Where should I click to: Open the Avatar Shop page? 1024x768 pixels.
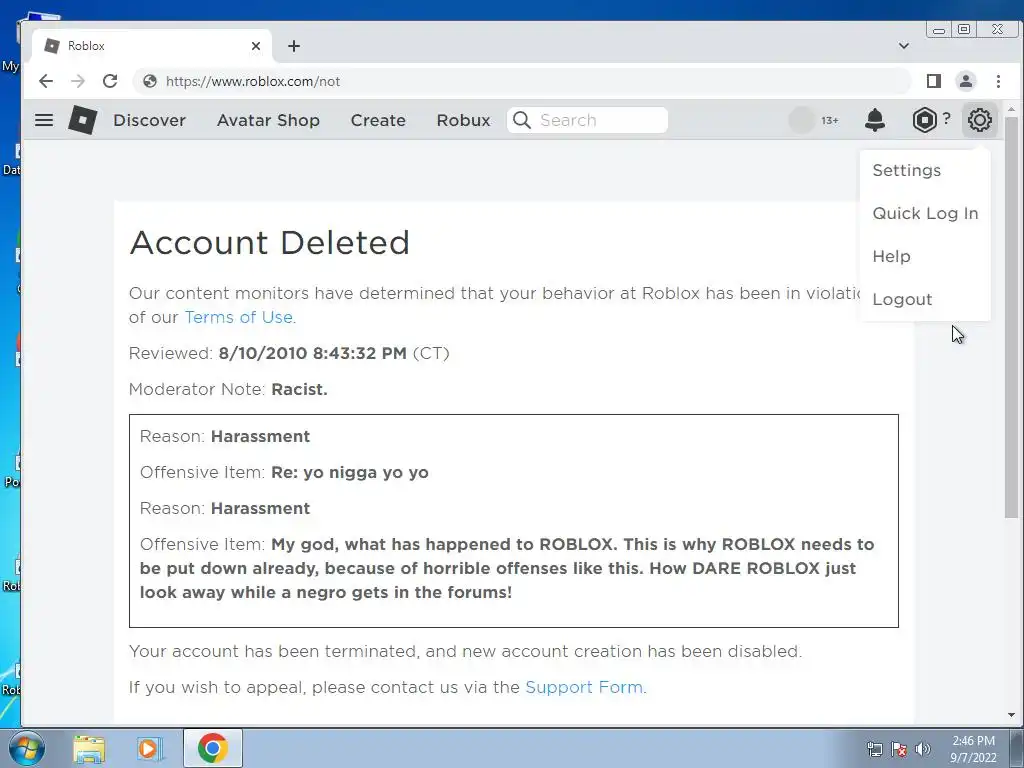(x=268, y=120)
